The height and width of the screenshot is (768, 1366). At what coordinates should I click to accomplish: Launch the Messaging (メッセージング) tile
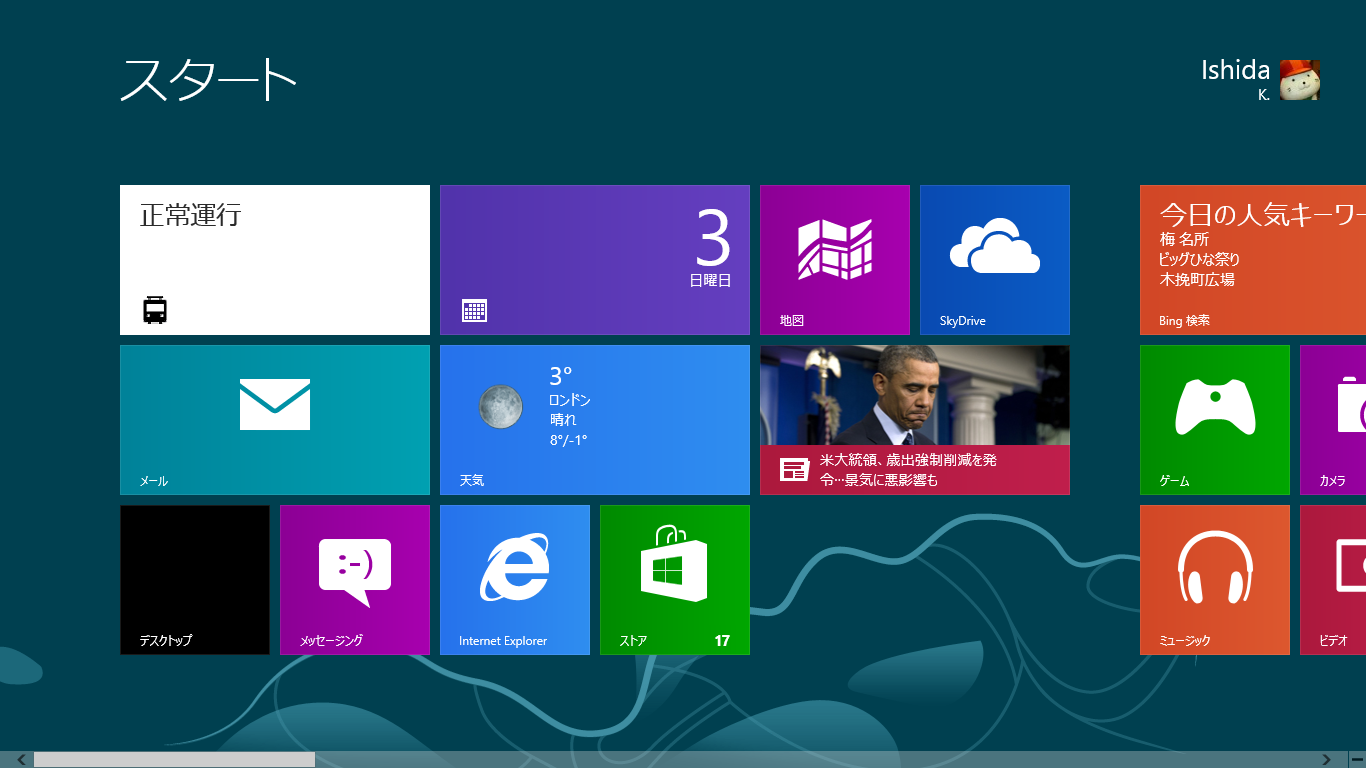click(x=355, y=580)
